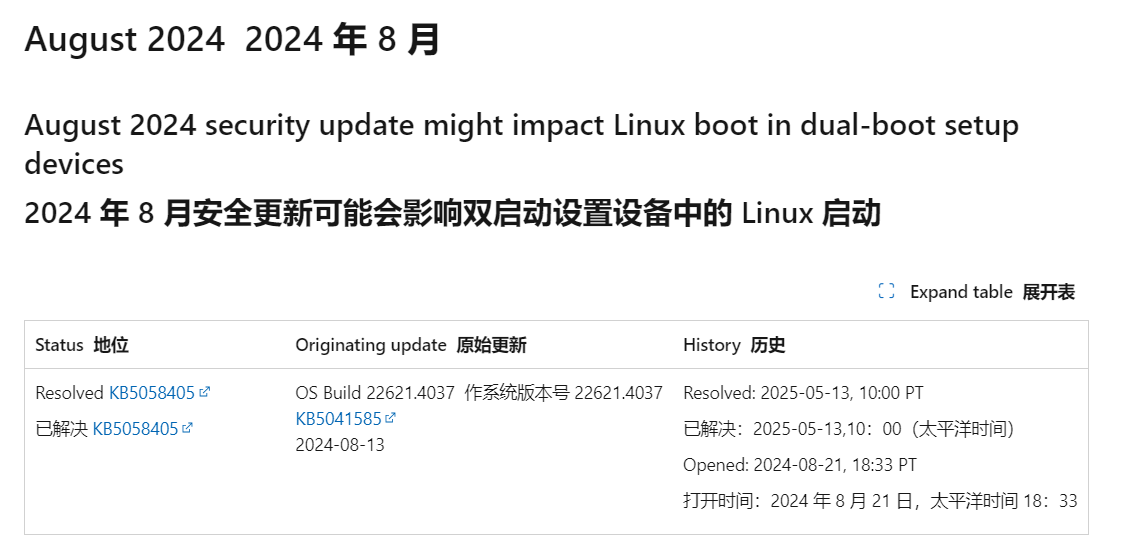Click the 打开时间 history line
This screenshot has width=1122, height=539.
[880, 500]
